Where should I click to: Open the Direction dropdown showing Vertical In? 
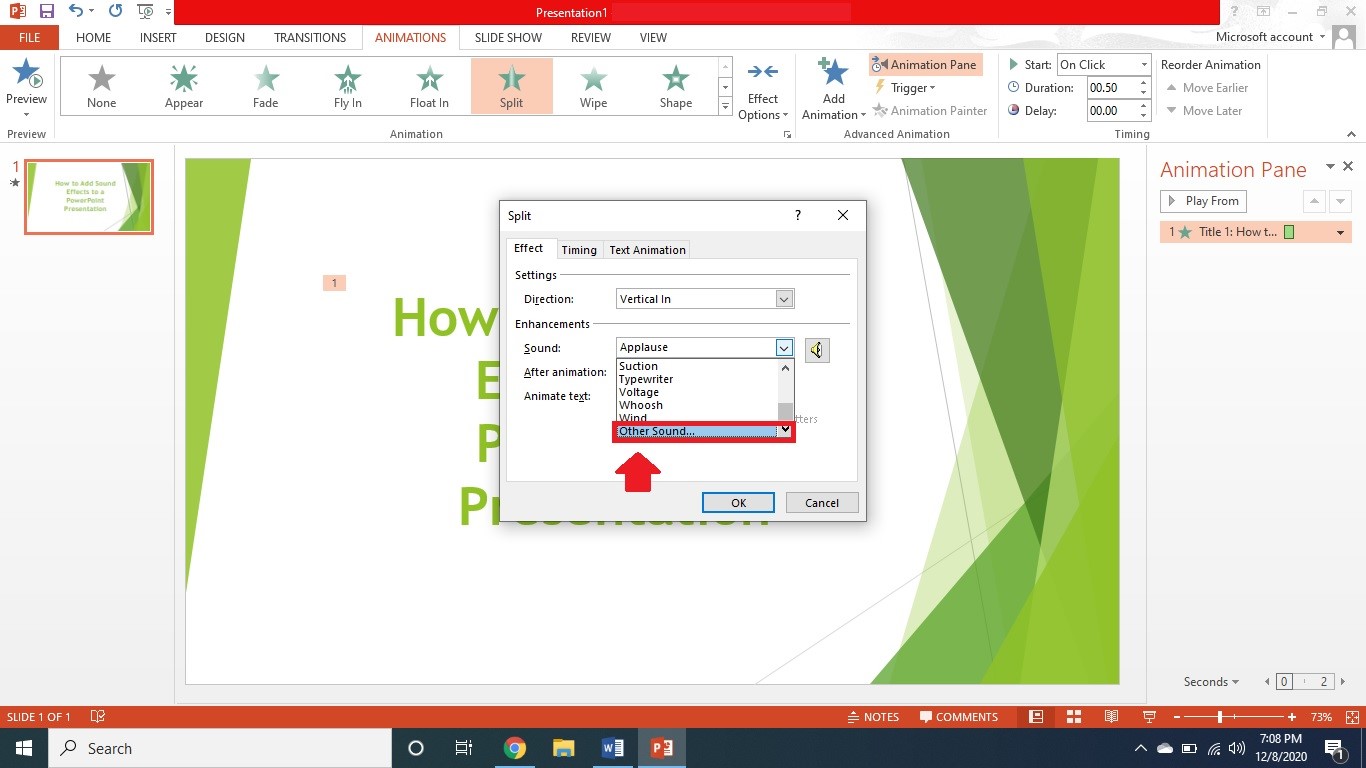tap(784, 298)
